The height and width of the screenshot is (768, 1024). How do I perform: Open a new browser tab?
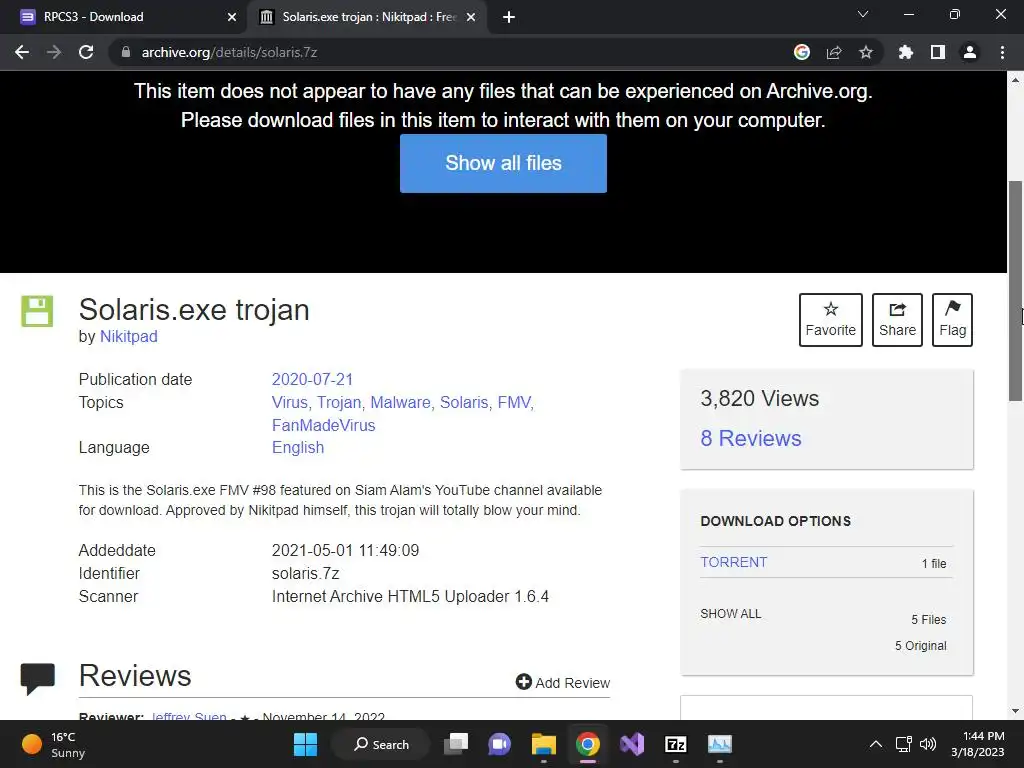tap(509, 18)
